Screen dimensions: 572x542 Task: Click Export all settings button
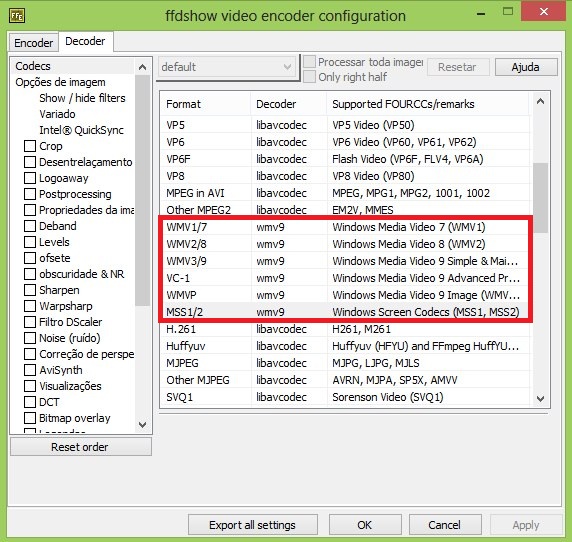(252, 525)
